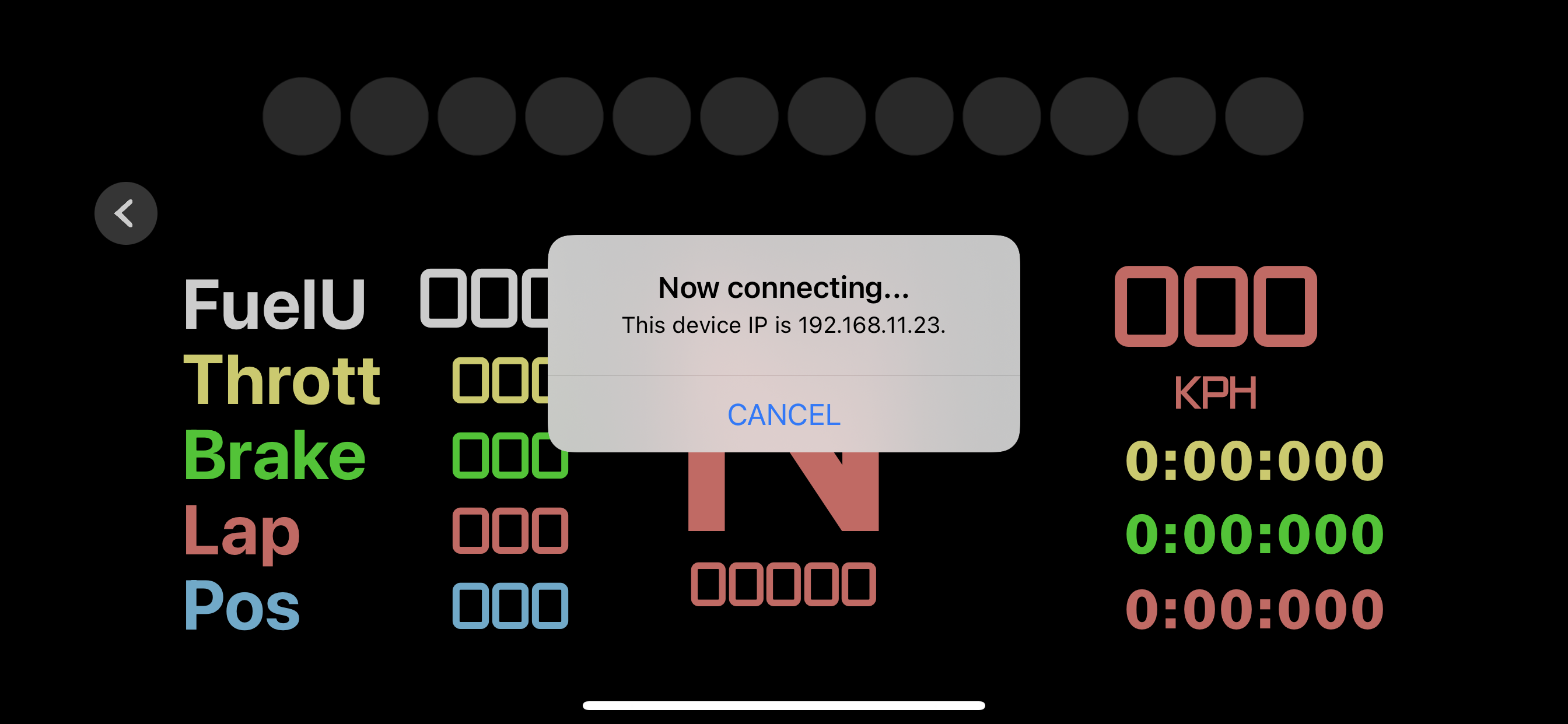Tap the red lap time readout
This screenshot has width=1568, height=724.
[1255, 609]
